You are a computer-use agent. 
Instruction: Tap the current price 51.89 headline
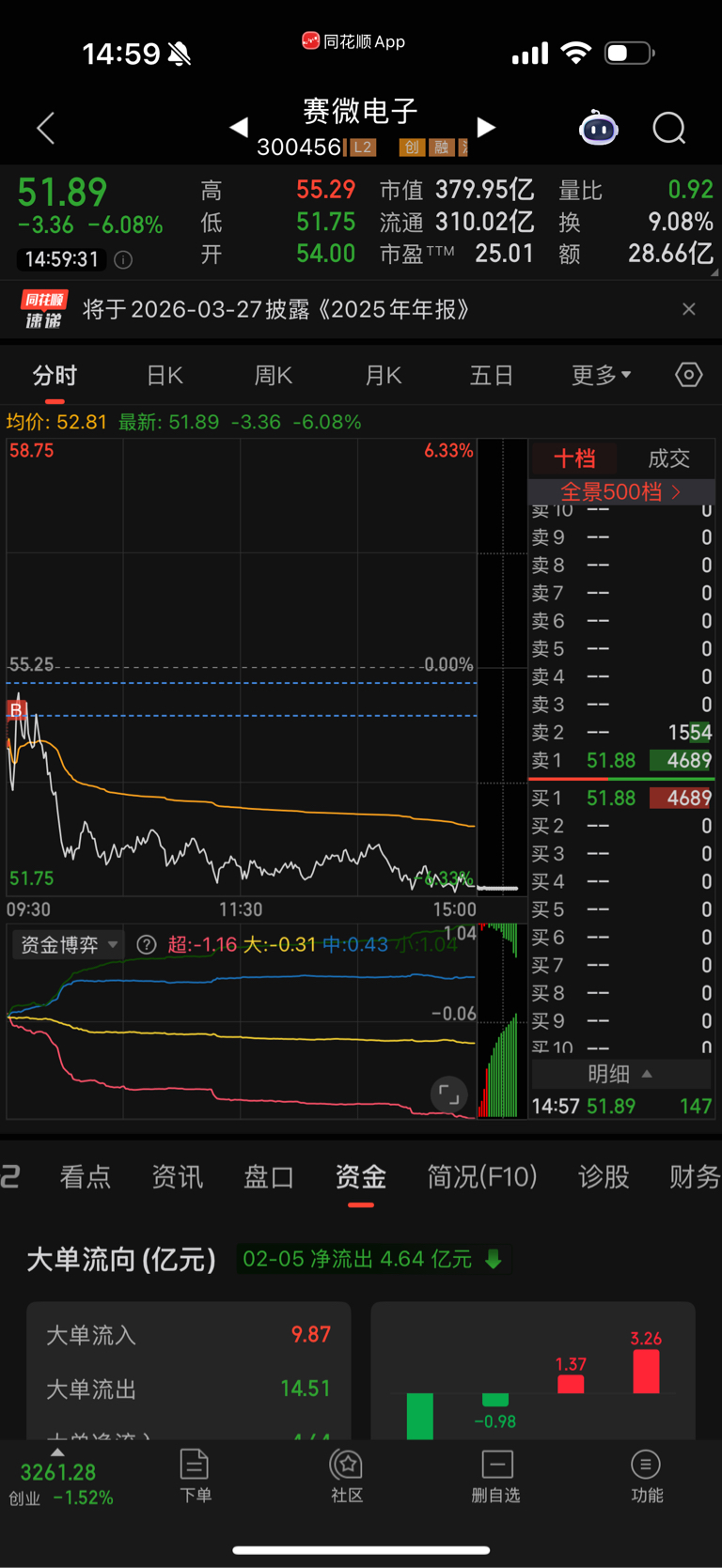[63, 193]
